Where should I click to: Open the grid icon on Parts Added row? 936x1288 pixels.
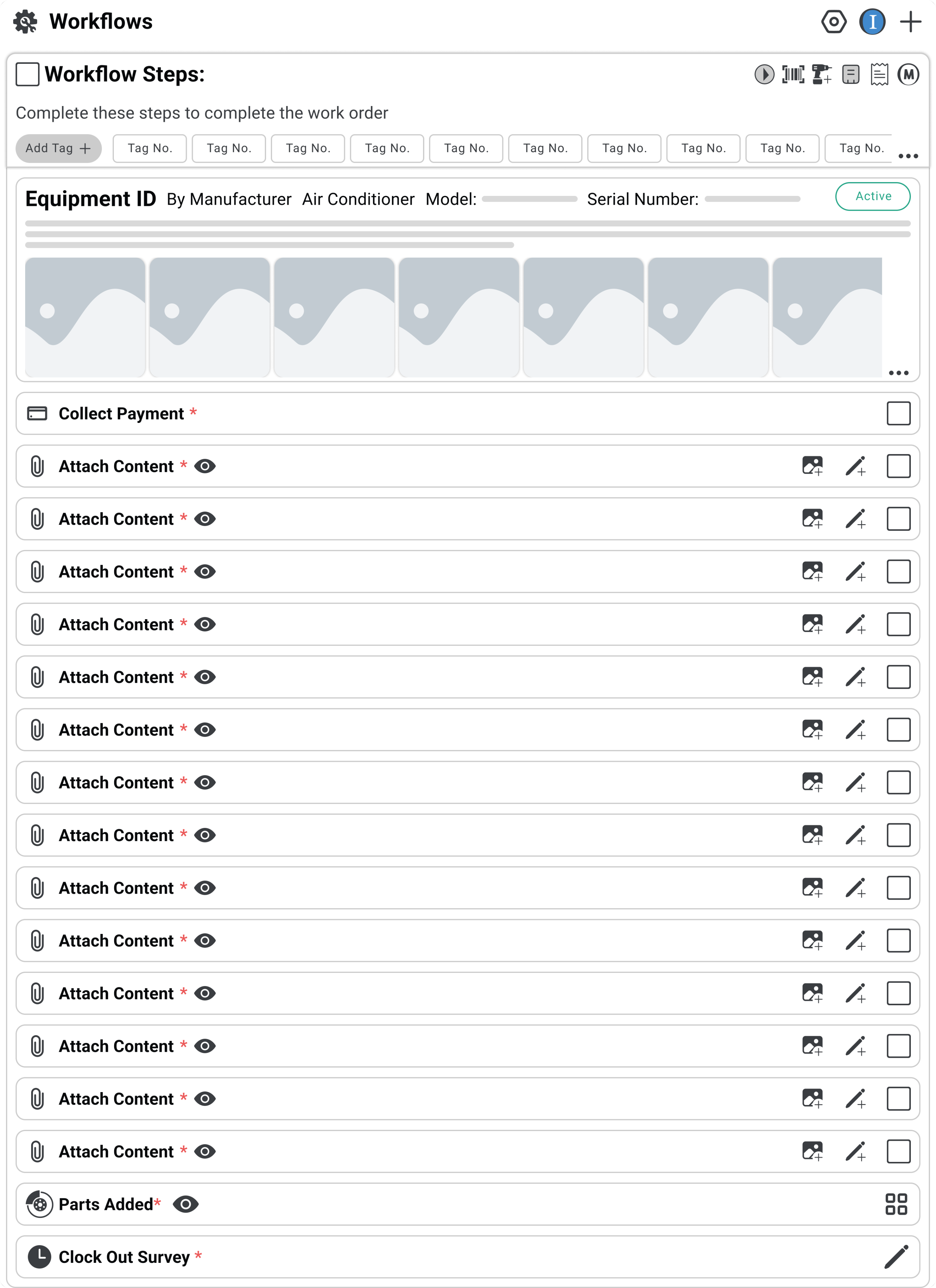click(x=896, y=1204)
